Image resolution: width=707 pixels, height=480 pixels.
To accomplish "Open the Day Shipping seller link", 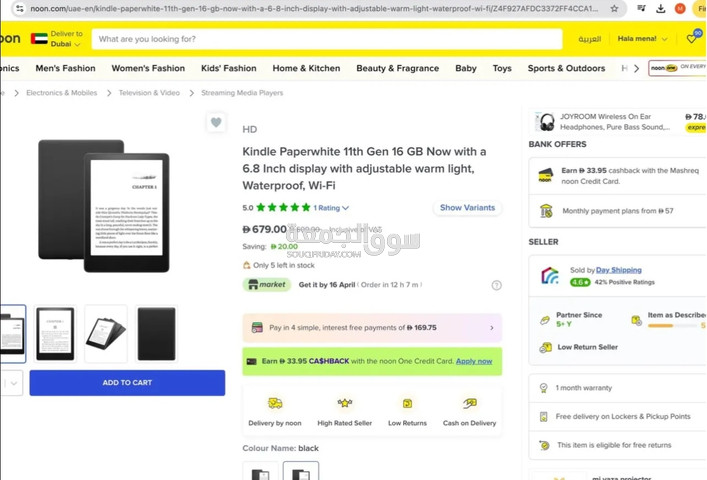I will [x=619, y=270].
